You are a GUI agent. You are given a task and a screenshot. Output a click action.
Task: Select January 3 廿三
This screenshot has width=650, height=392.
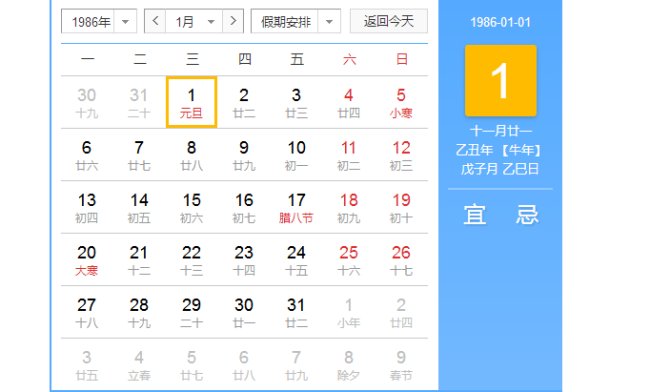(x=296, y=102)
